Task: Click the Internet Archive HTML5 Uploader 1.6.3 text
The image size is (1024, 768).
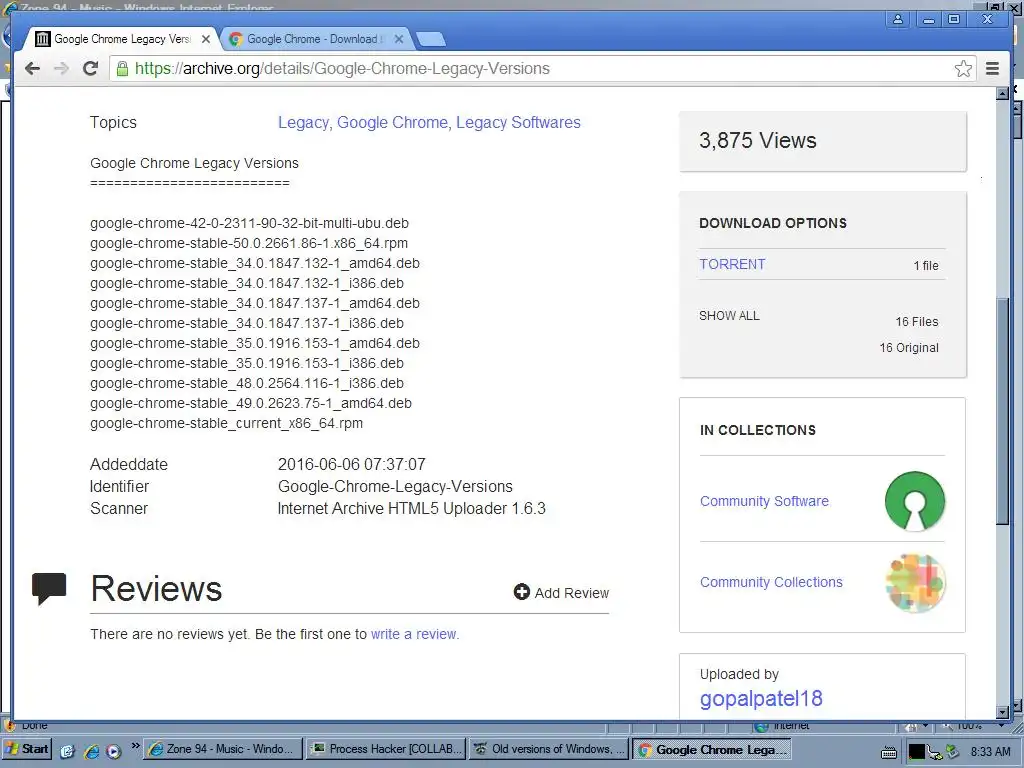Action: 411,509
